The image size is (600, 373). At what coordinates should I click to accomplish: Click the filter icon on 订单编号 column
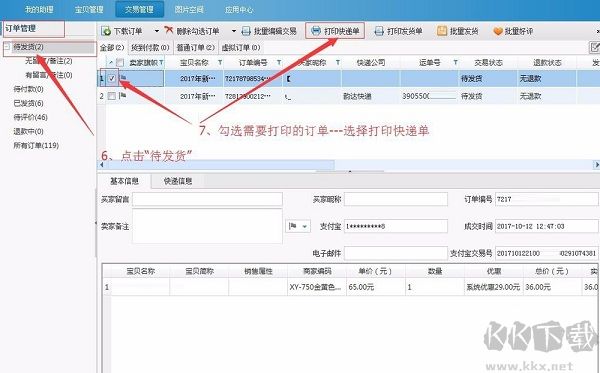click(x=279, y=62)
